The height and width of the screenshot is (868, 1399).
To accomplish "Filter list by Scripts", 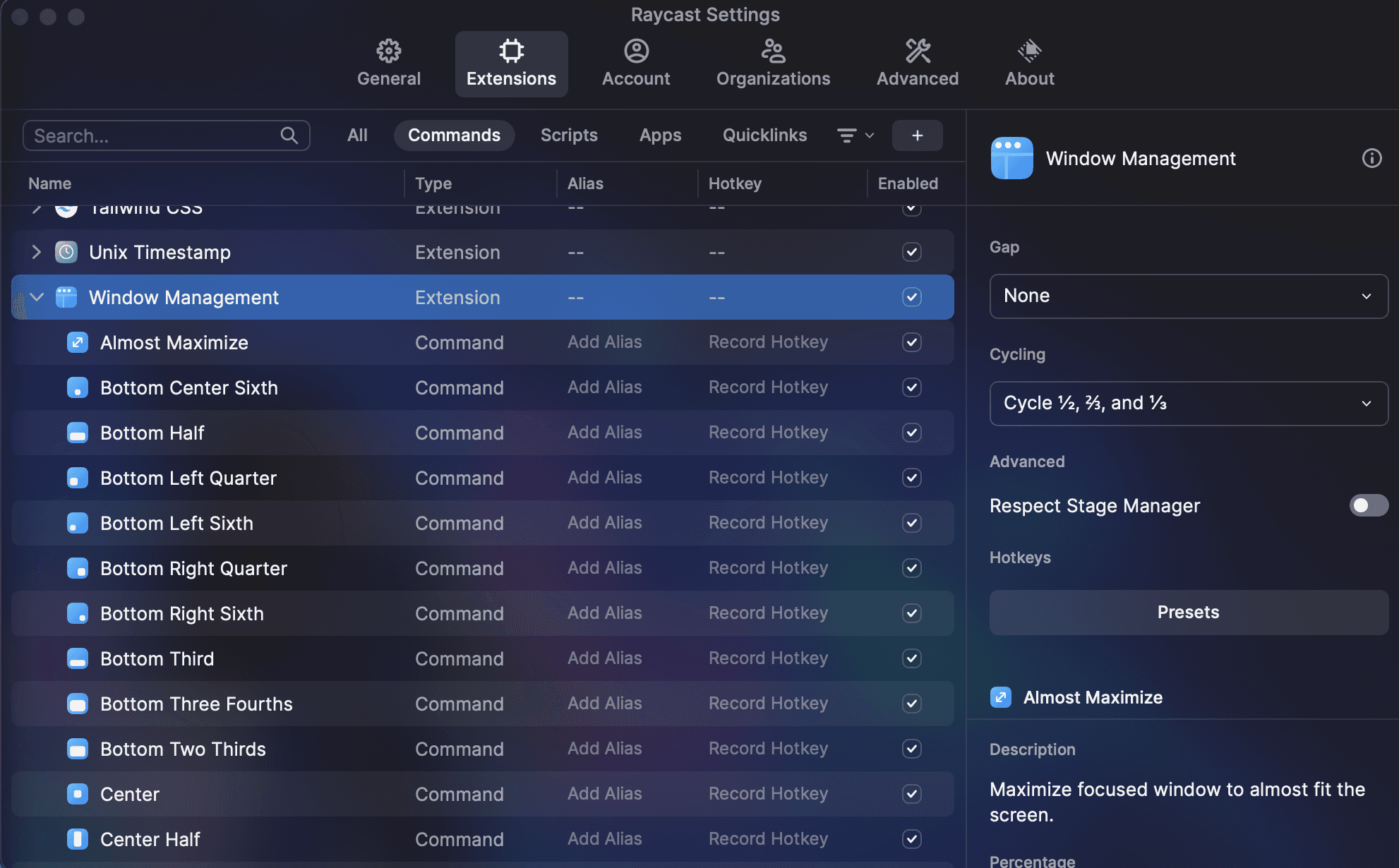I will tap(569, 135).
